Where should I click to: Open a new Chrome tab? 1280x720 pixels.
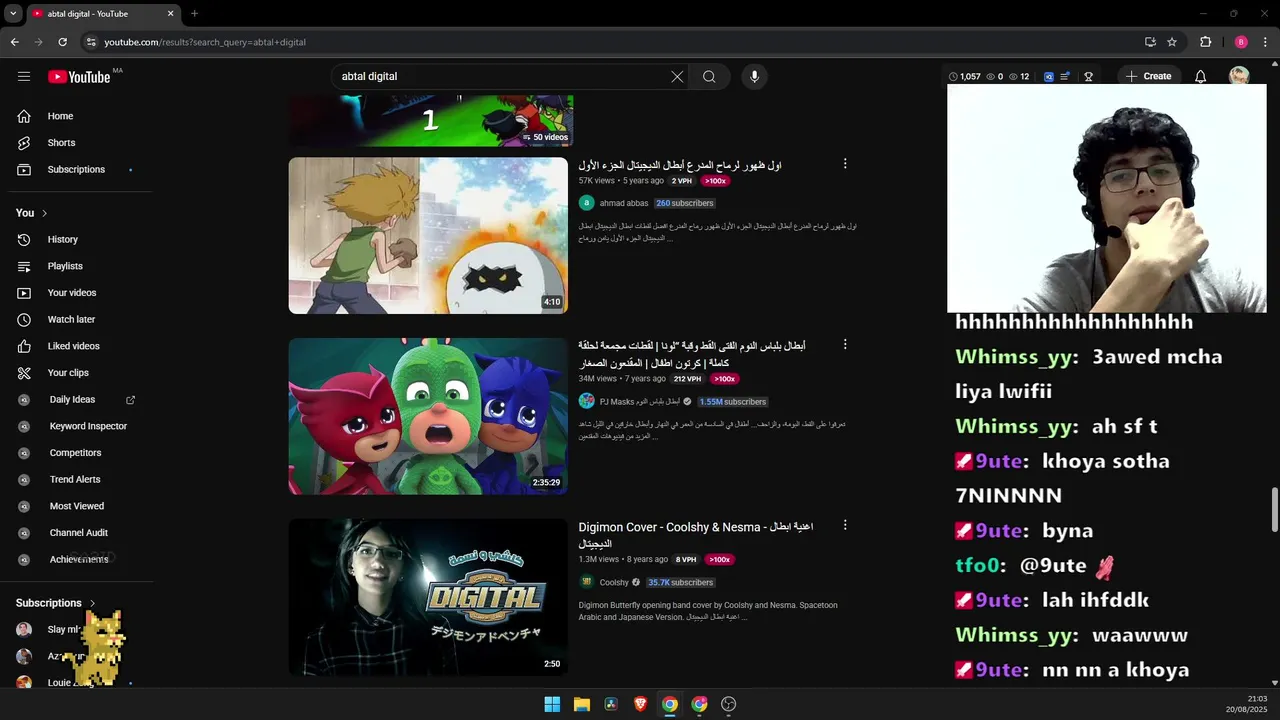[x=194, y=14]
